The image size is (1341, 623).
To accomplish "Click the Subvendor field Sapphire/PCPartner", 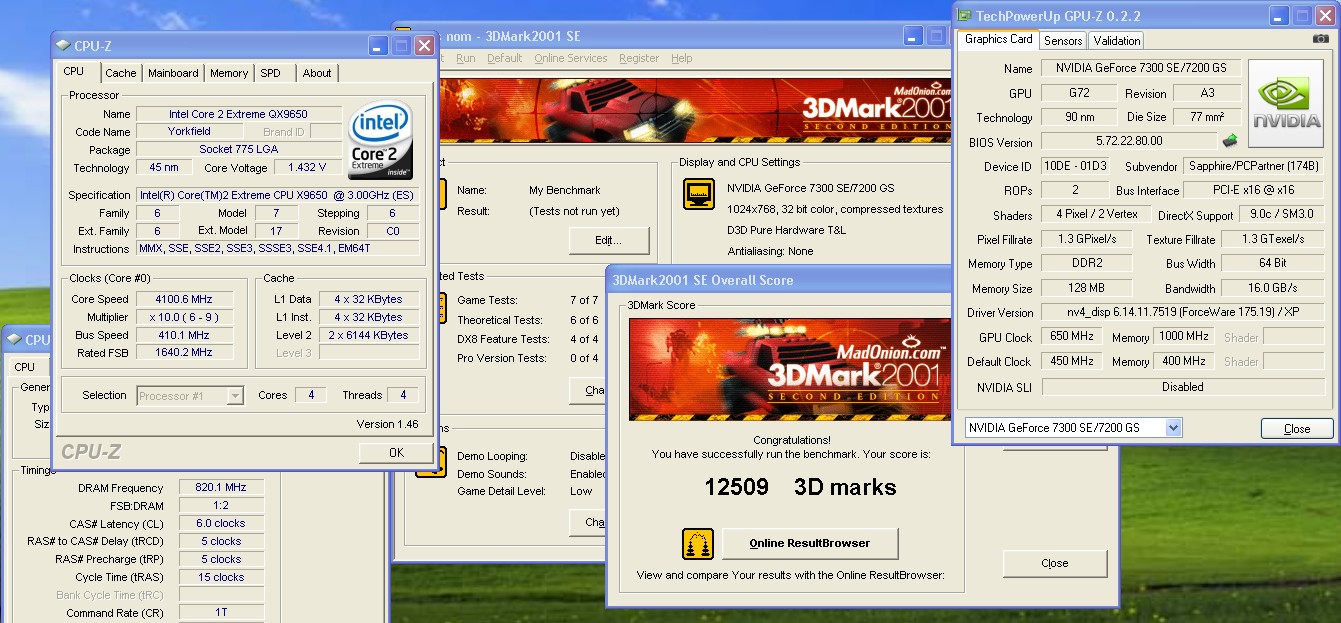I will (x=1254, y=166).
